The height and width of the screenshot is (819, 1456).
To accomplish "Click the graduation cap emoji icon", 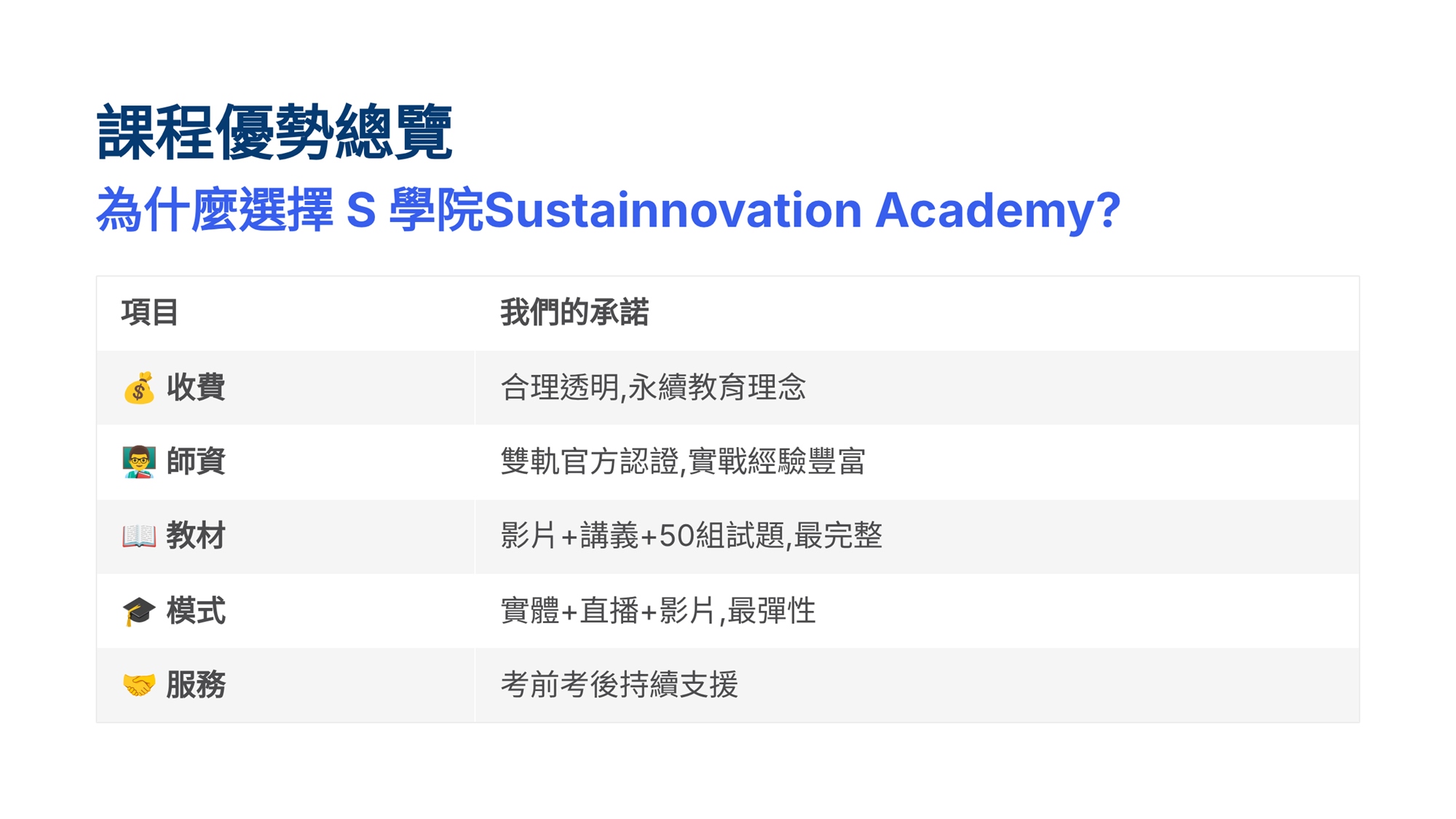I will (138, 611).
